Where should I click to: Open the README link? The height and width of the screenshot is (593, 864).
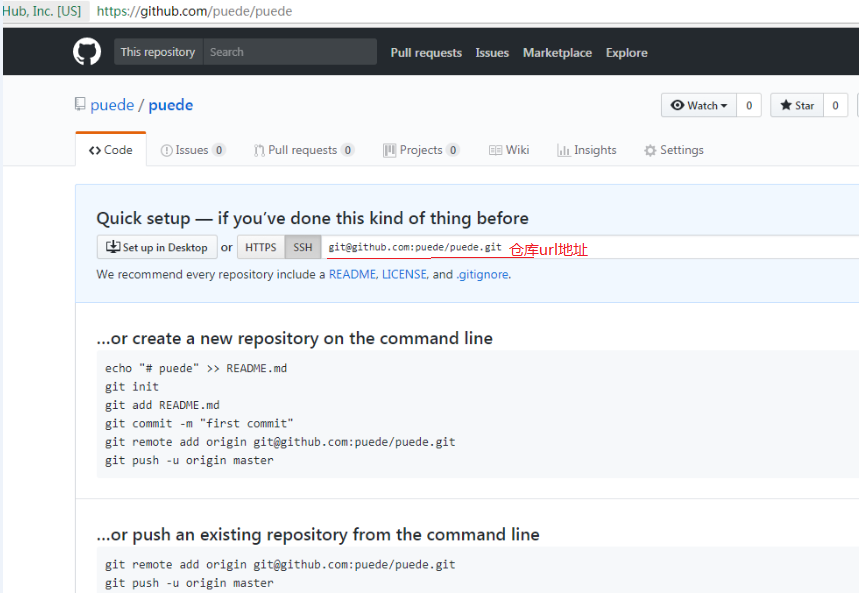pos(352,274)
